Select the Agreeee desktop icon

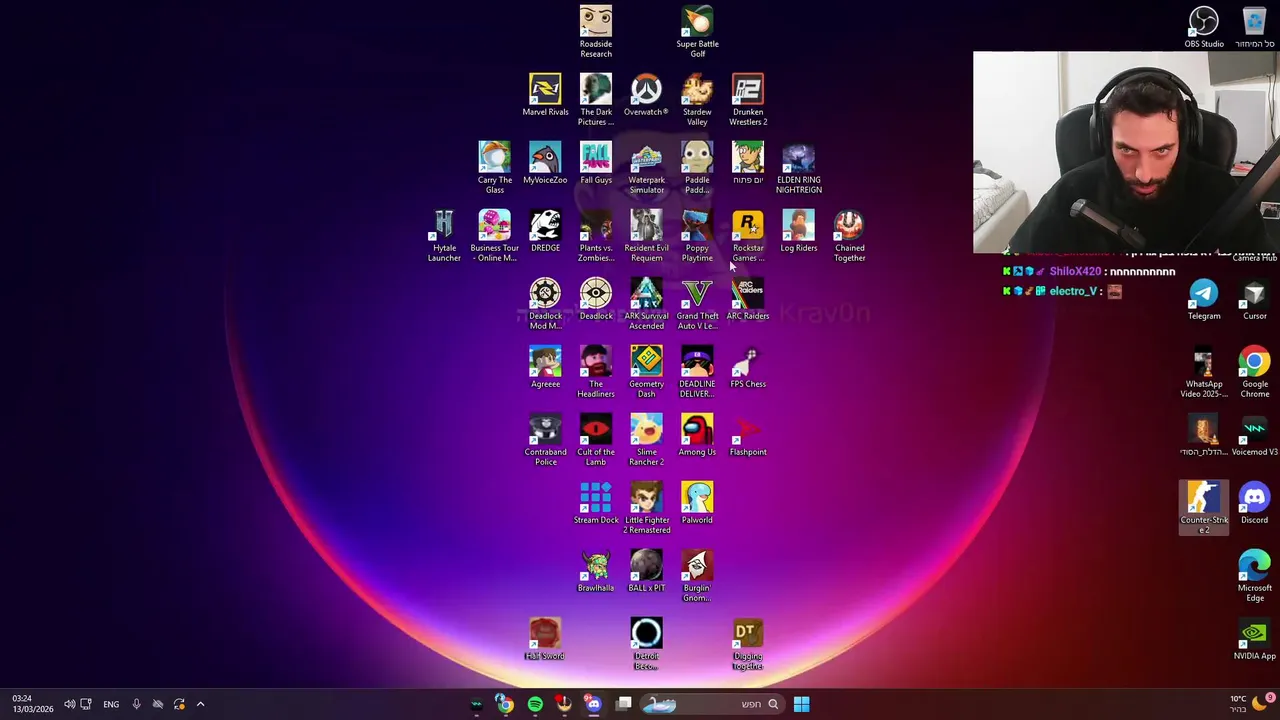point(545,367)
